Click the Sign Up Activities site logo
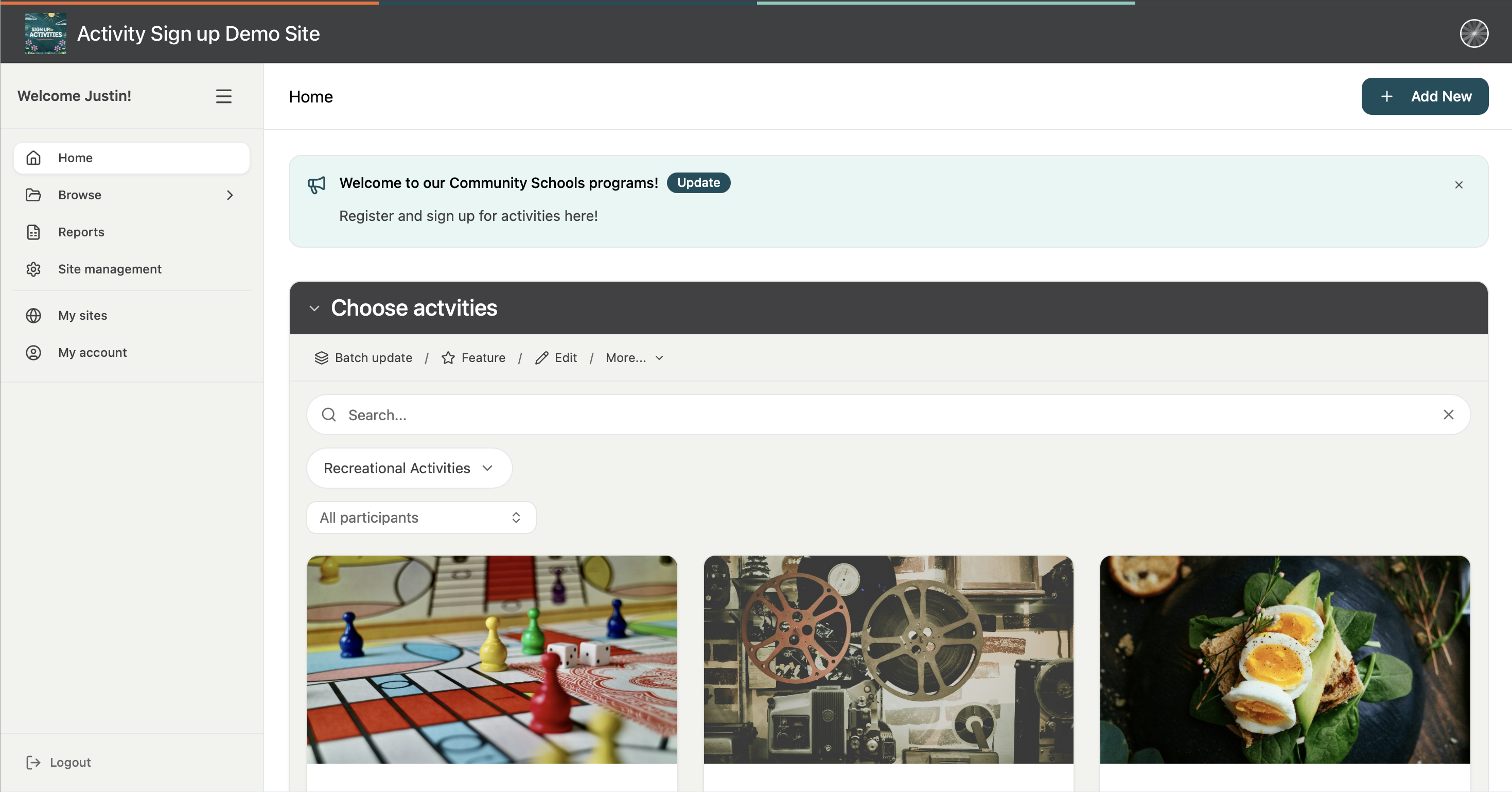This screenshot has height=792, width=1512. 45,33
